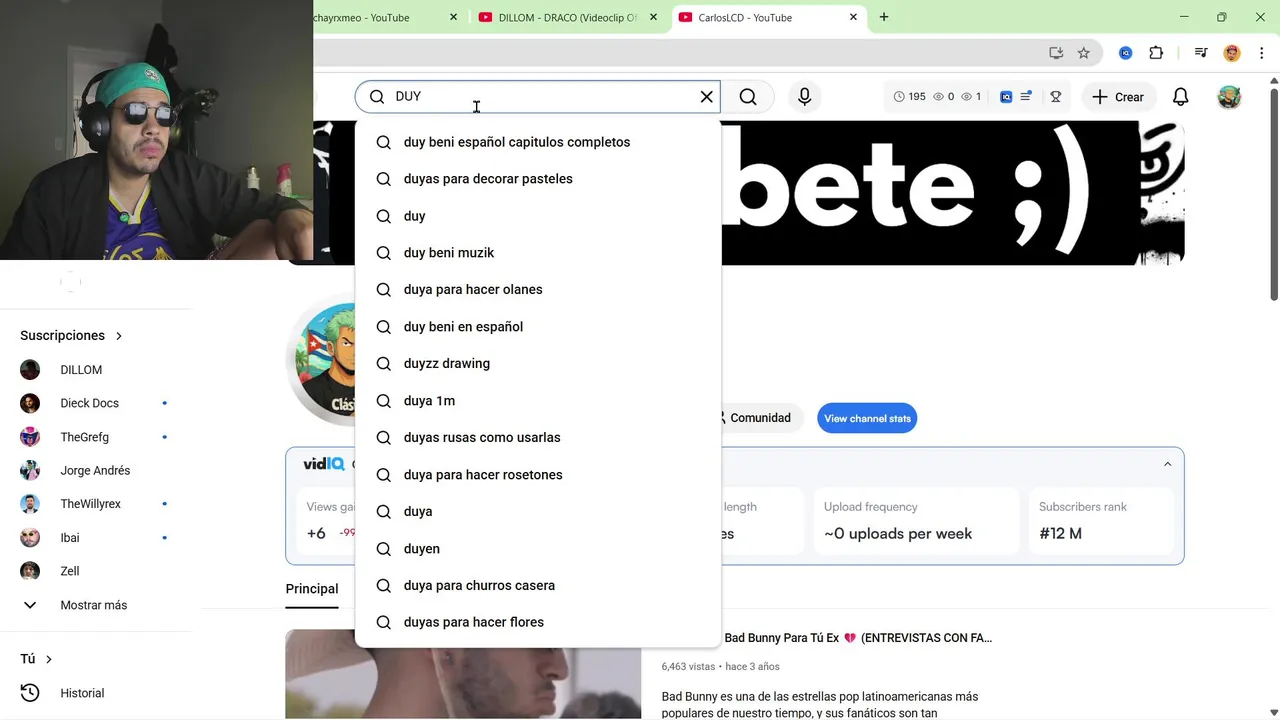The height and width of the screenshot is (720, 1280).
Task: Pick the plain 'duya' suggestion
Action: click(538, 512)
